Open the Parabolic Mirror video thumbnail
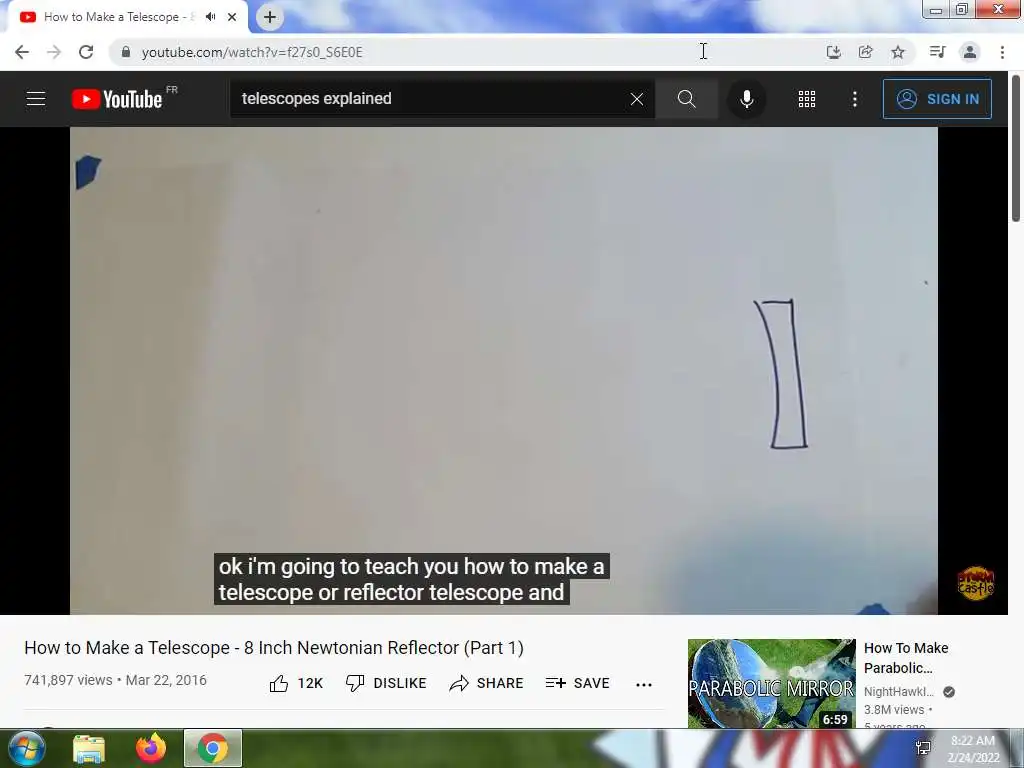Screen dimensions: 1024x768 point(771,683)
